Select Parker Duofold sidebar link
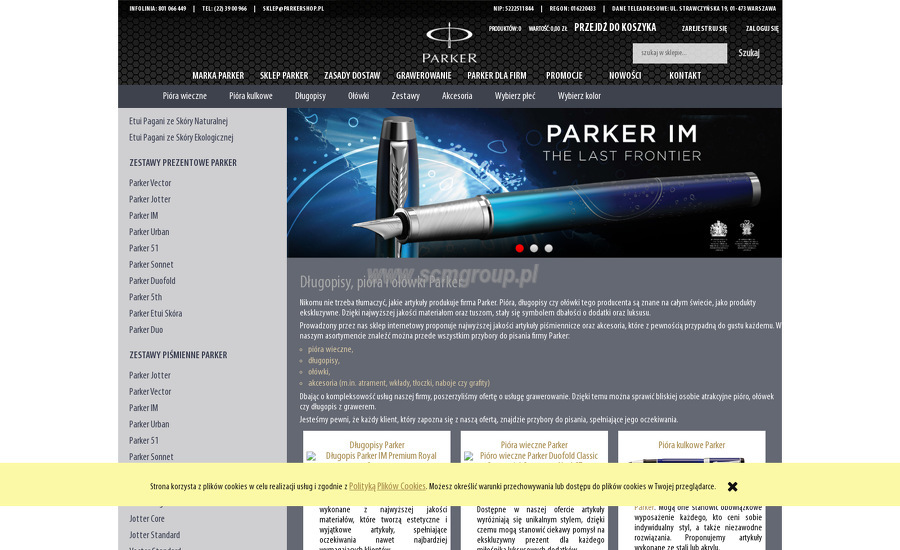The height and width of the screenshot is (550, 900). tap(152, 281)
